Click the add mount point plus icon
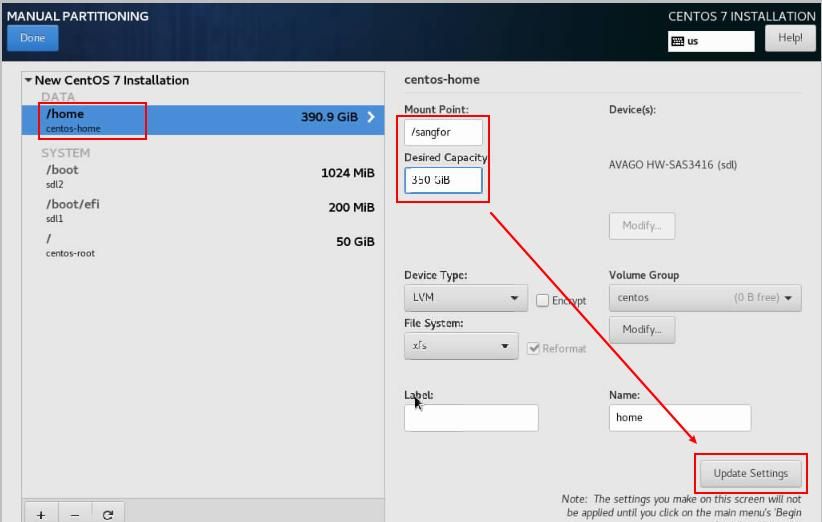The width and height of the screenshot is (822, 522). pyautogui.click(x=41, y=514)
